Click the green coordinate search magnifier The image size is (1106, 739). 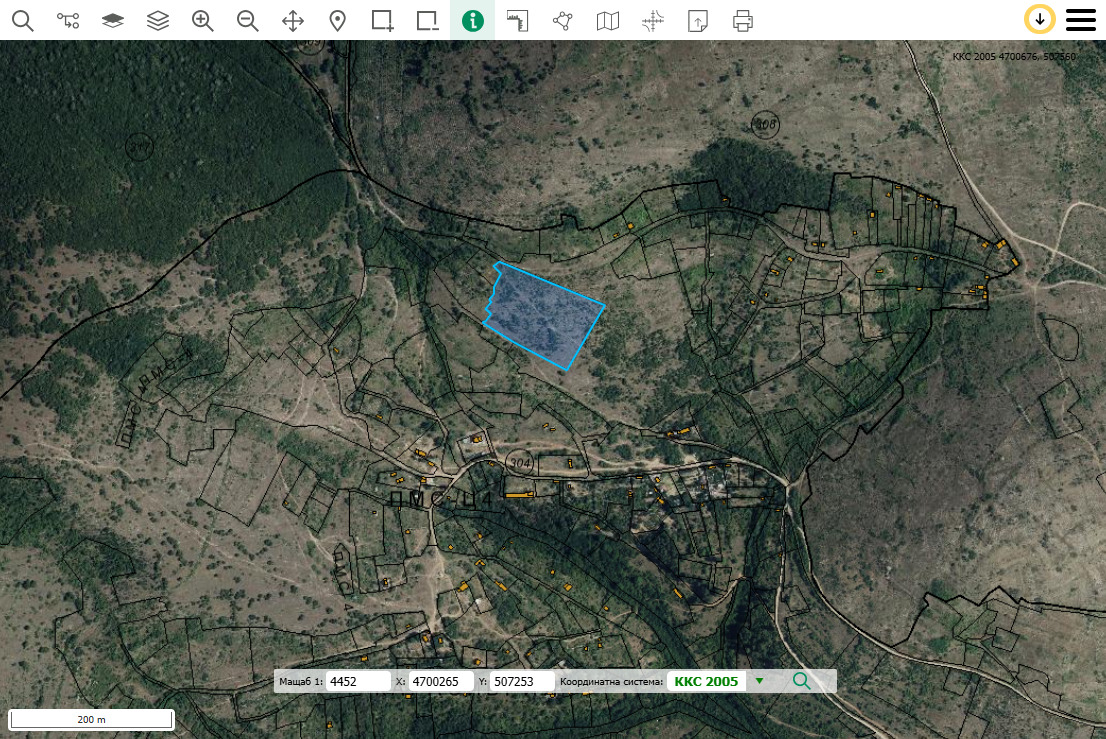(802, 681)
